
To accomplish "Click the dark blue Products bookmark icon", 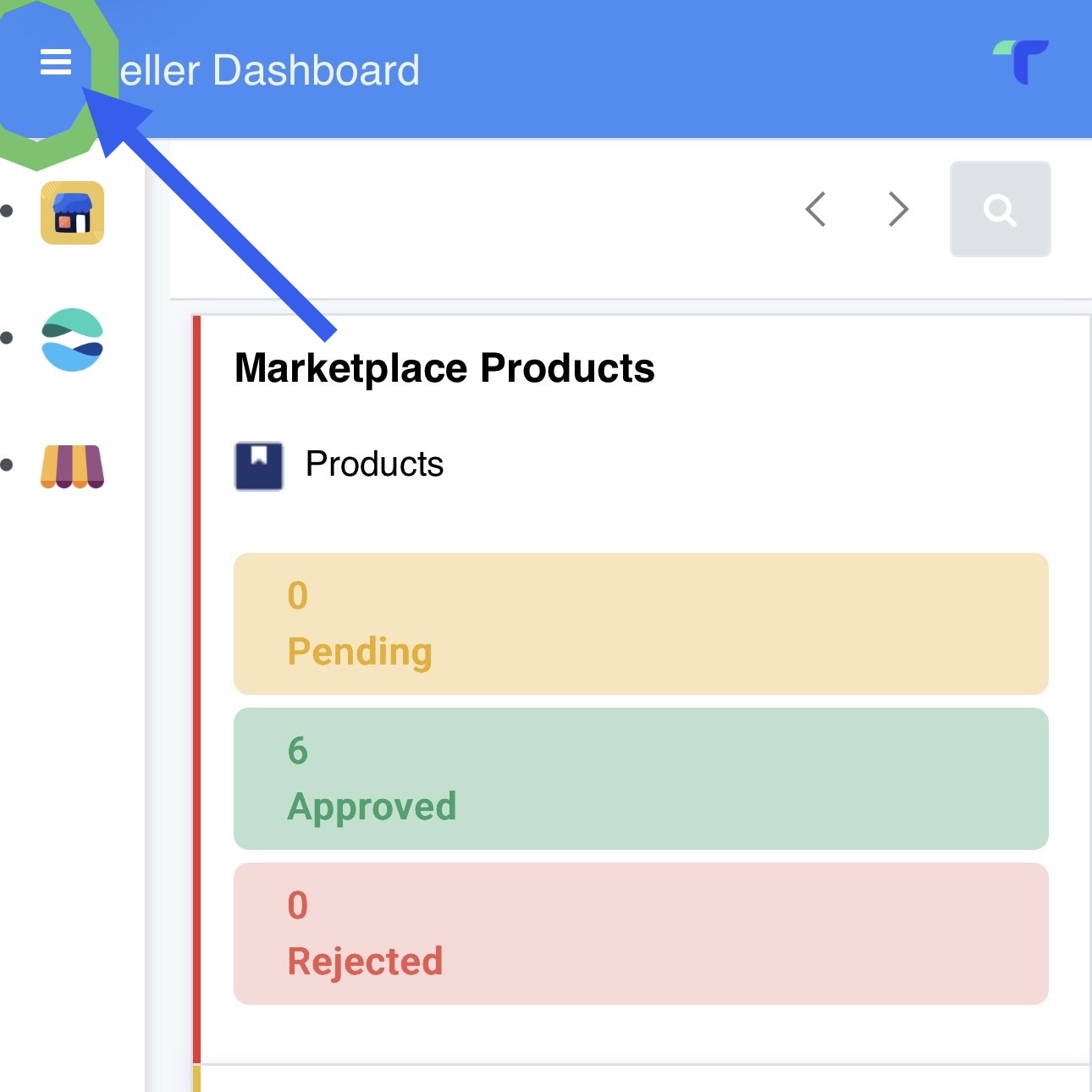I will 259,466.
